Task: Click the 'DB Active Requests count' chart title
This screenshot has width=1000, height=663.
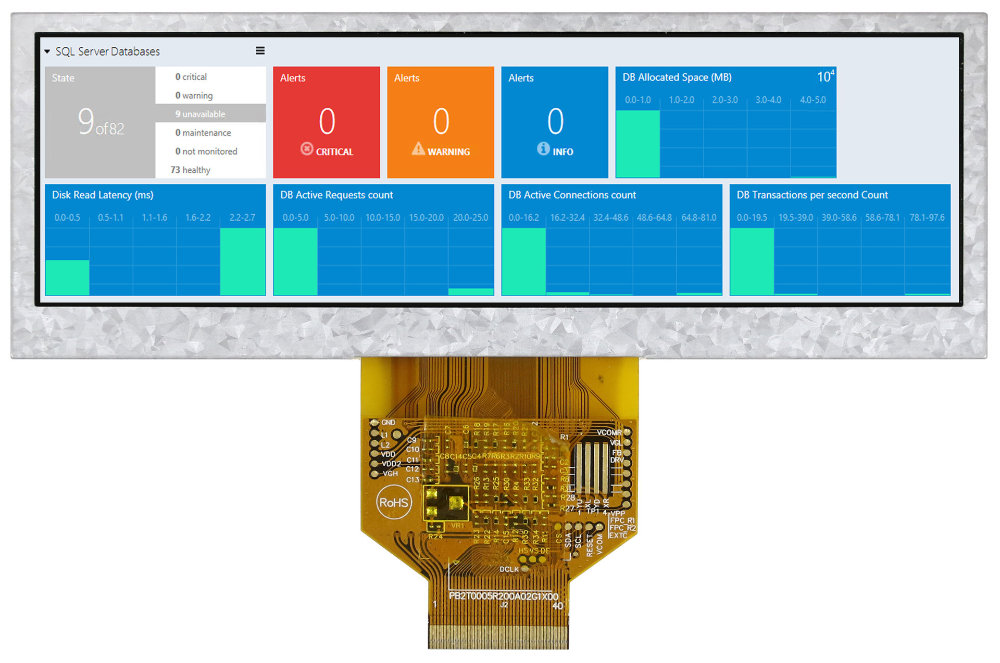Action: (337, 195)
